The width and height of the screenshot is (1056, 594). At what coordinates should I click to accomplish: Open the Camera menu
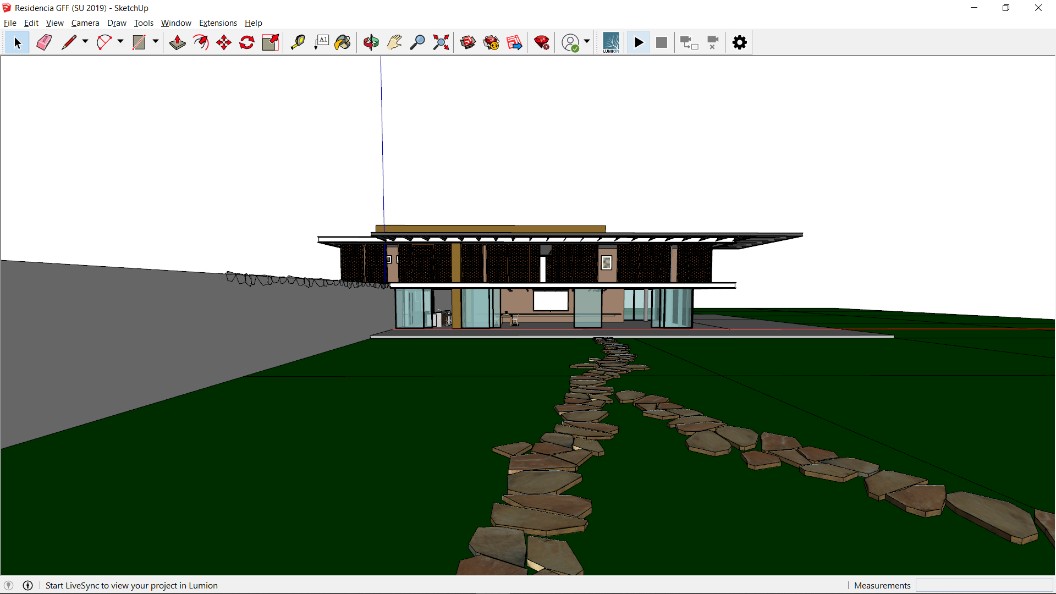[x=85, y=23]
